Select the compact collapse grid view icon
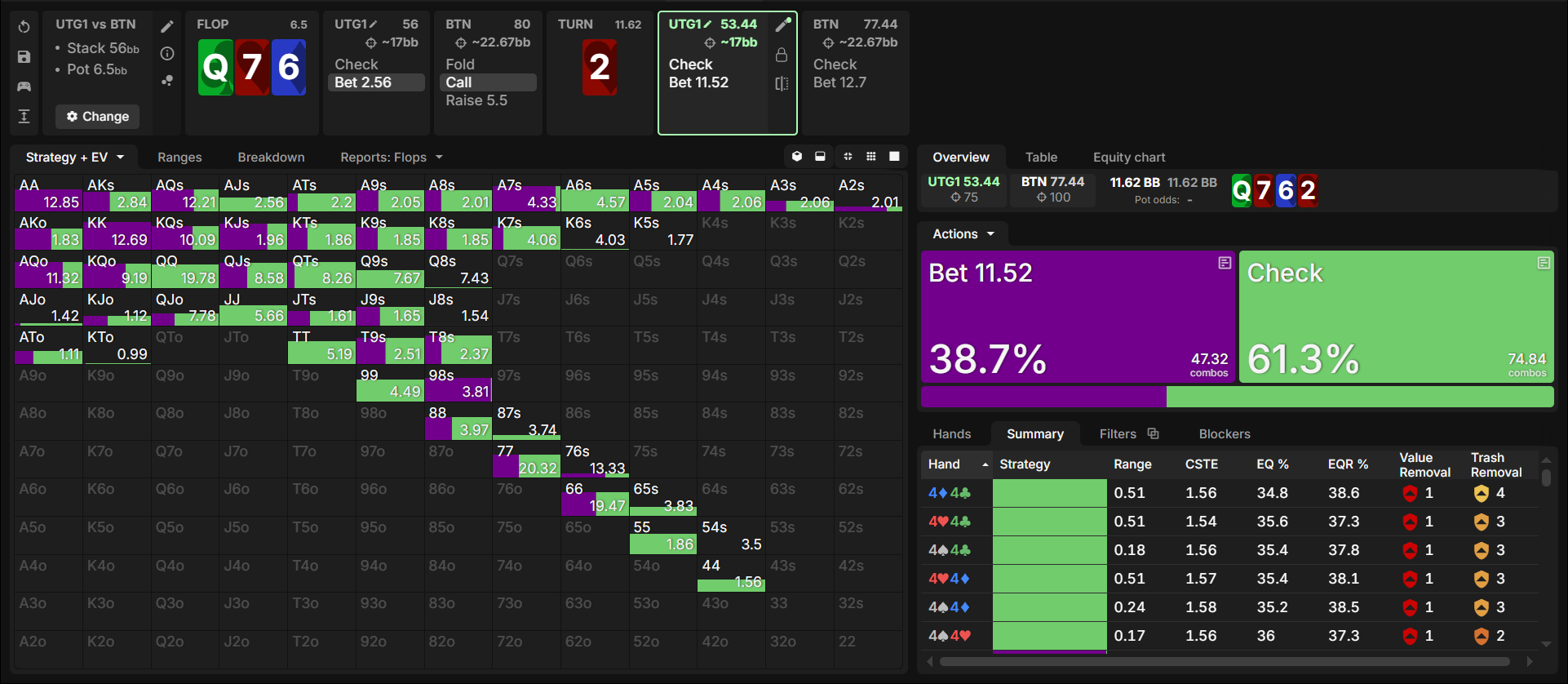 coord(848,157)
